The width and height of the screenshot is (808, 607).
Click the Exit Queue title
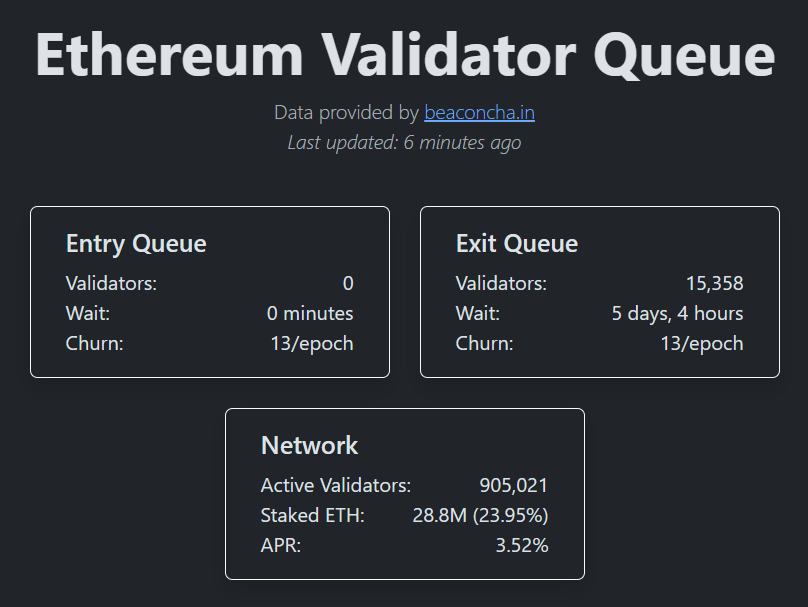[x=517, y=243]
